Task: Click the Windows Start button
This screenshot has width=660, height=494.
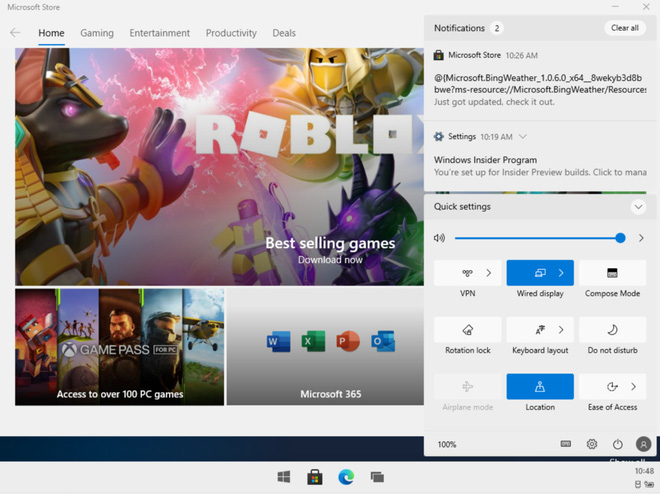Action: tap(284, 477)
